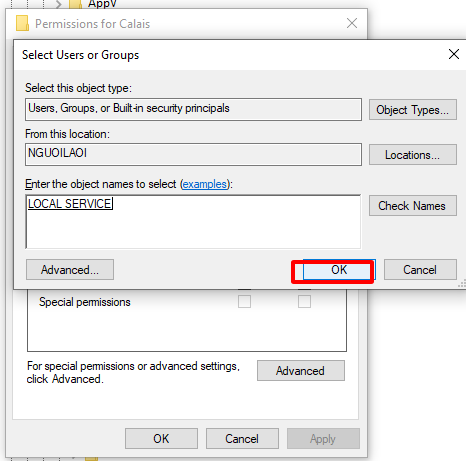Expand the AppV tree node chevron
The height and width of the screenshot is (461, 466).
coord(59,4)
